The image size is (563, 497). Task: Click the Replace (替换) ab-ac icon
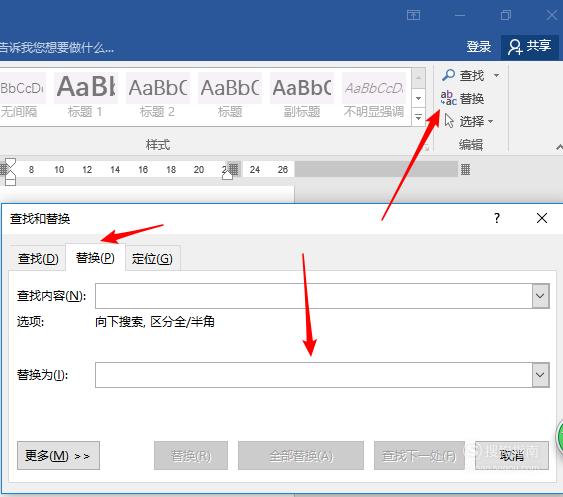[x=448, y=98]
